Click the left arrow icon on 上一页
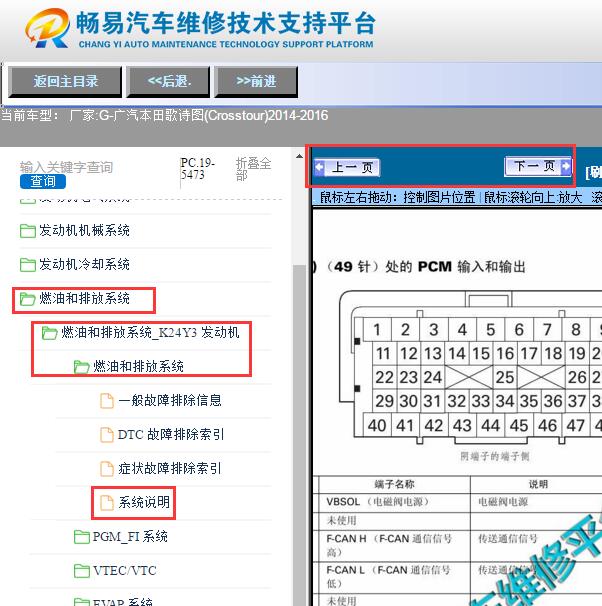The height and width of the screenshot is (606, 602). (320, 167)
